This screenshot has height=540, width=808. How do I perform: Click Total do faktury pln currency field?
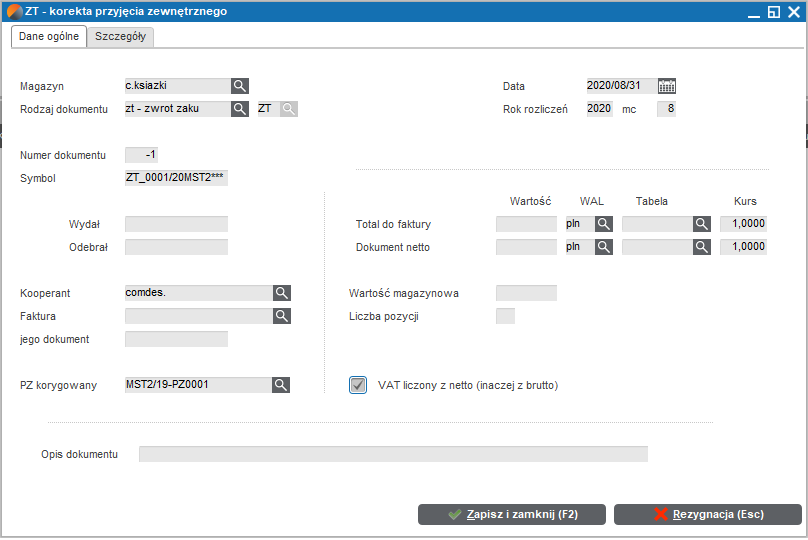click(x=580, y=224)
